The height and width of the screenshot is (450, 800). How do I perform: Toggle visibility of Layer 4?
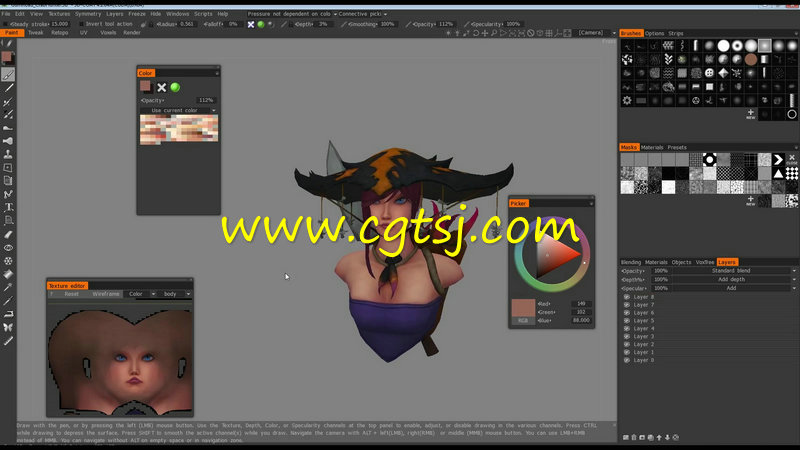pyautogui.click(x=627, y=329)
